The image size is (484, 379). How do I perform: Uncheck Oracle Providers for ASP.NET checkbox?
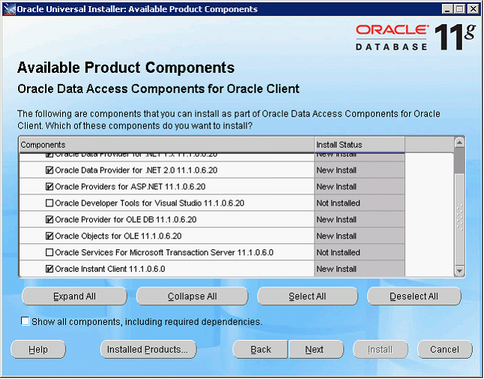pos(49,187)
